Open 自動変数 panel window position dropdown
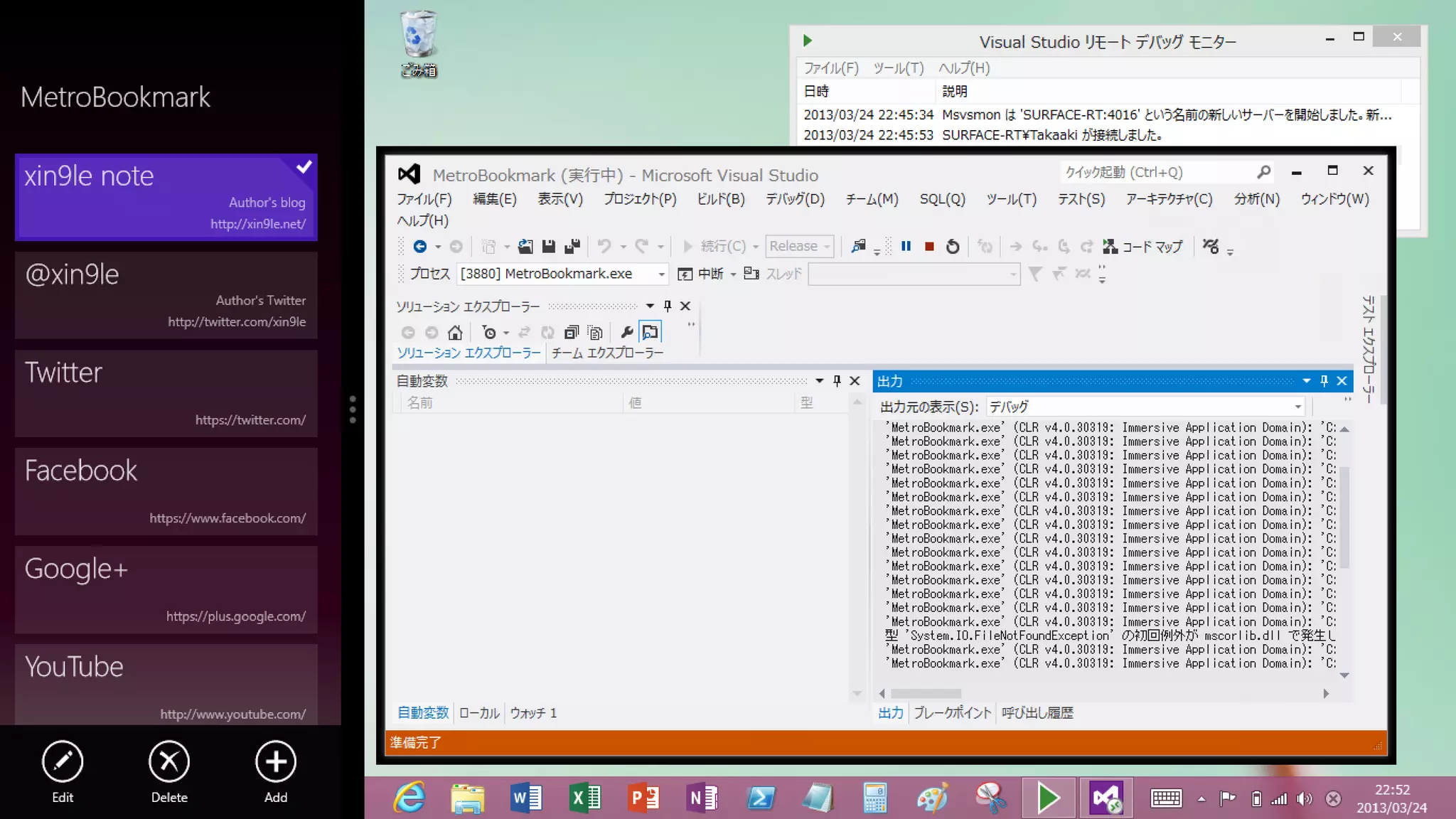 [819, 381]
